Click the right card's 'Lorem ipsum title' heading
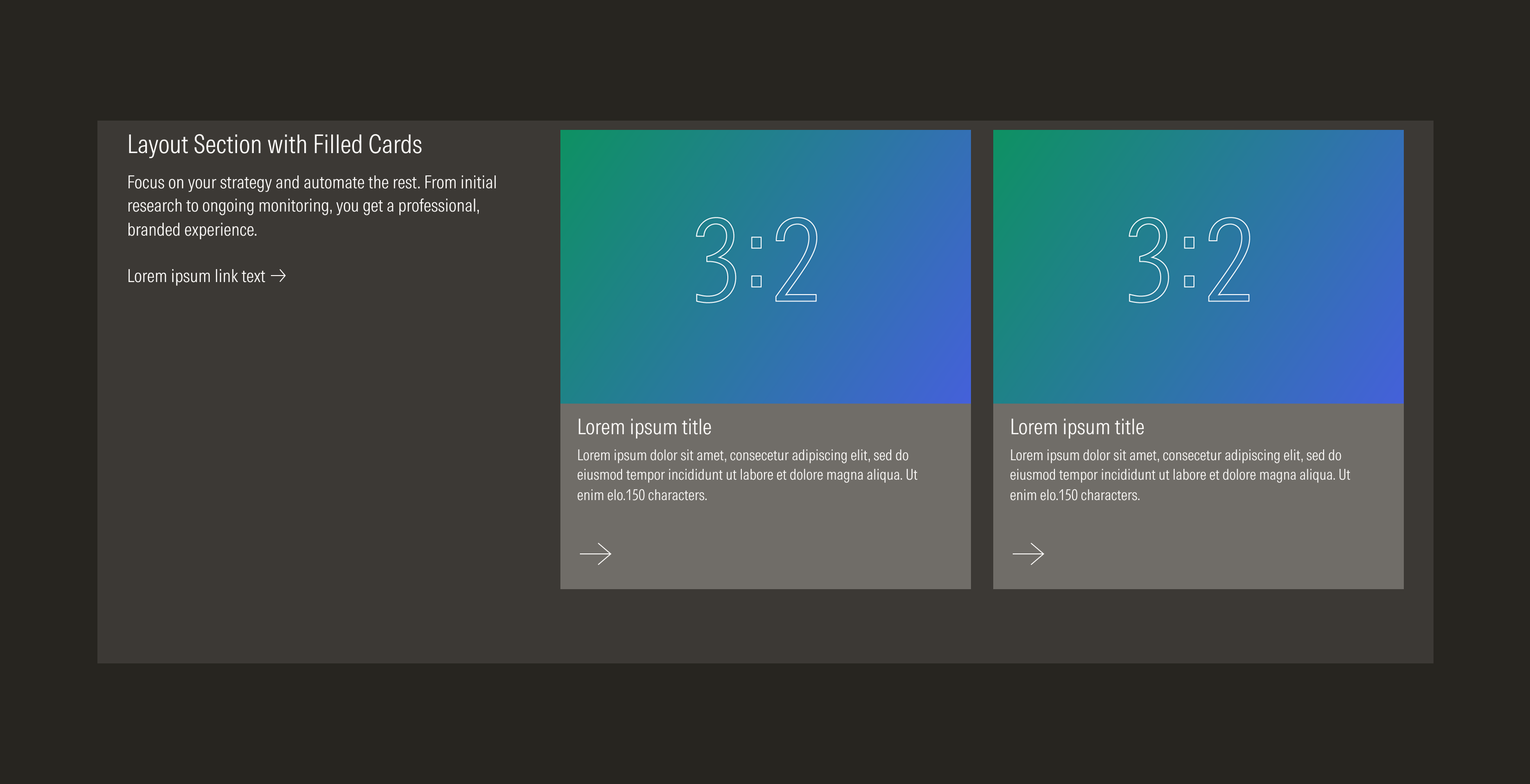 tap(1077, 427)
